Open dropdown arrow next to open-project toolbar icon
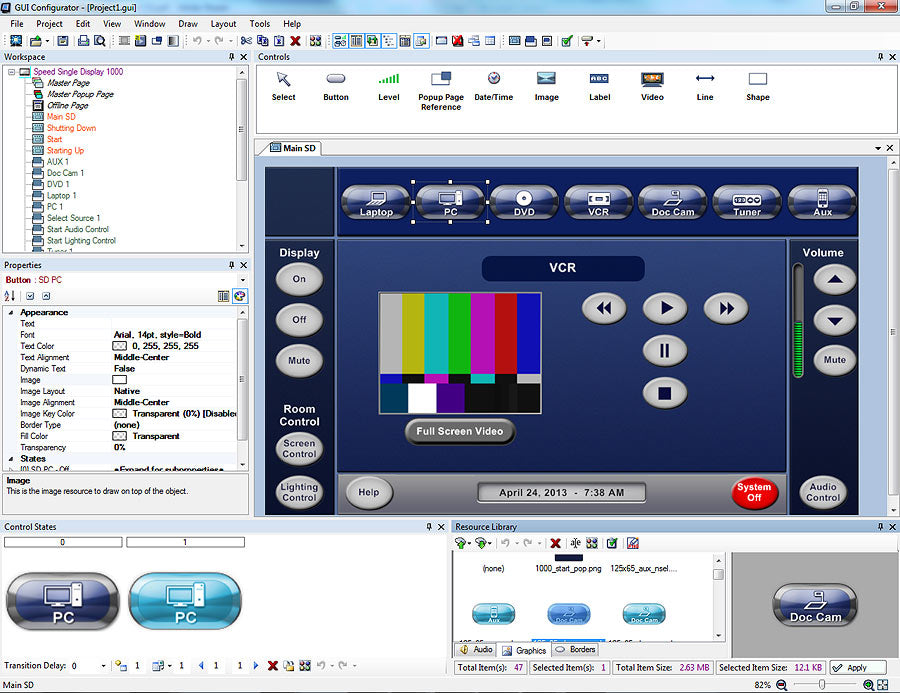900x693 pixels. click(47, 41)
